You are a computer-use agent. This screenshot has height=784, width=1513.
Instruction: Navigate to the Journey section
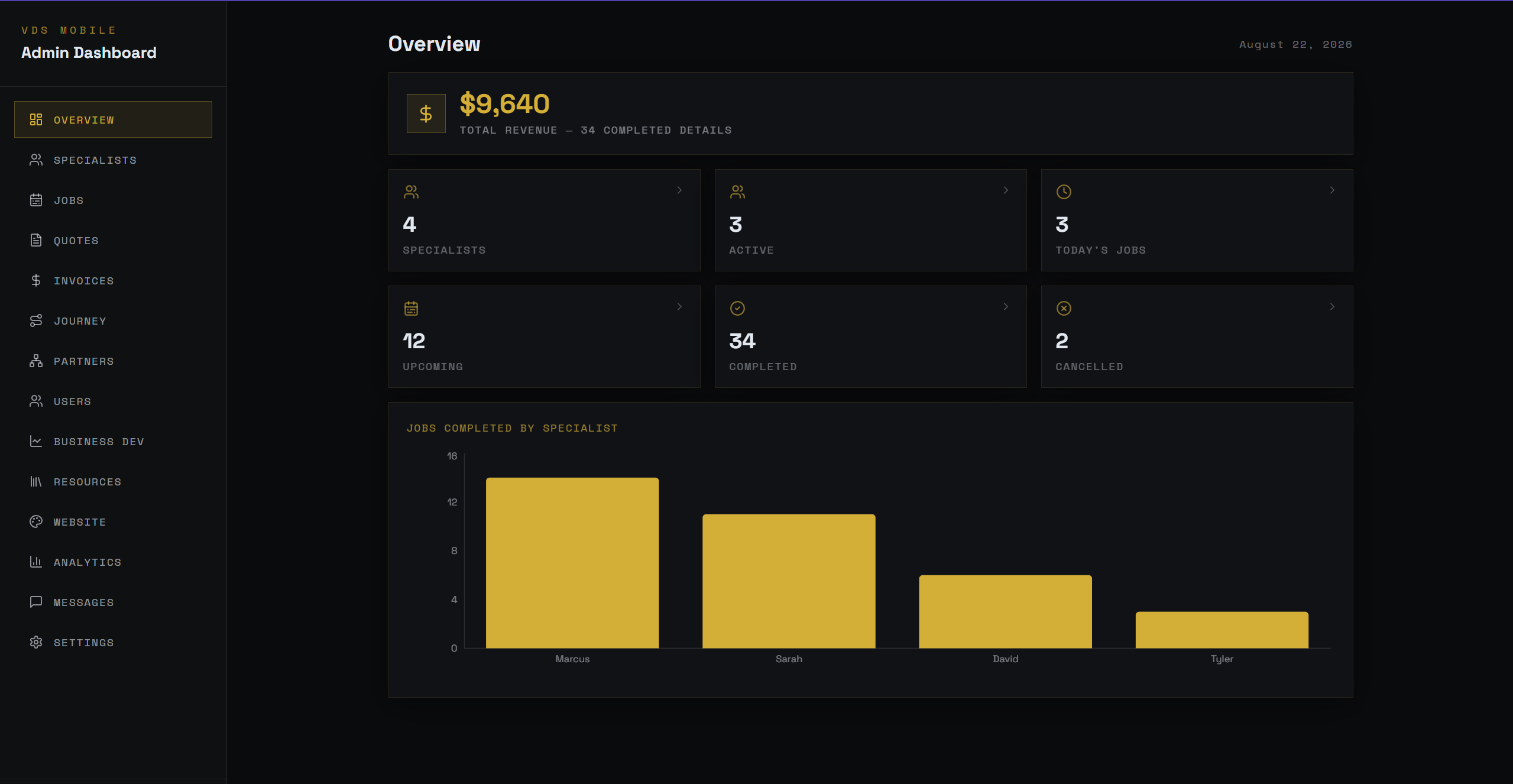[x=113, y=320]
